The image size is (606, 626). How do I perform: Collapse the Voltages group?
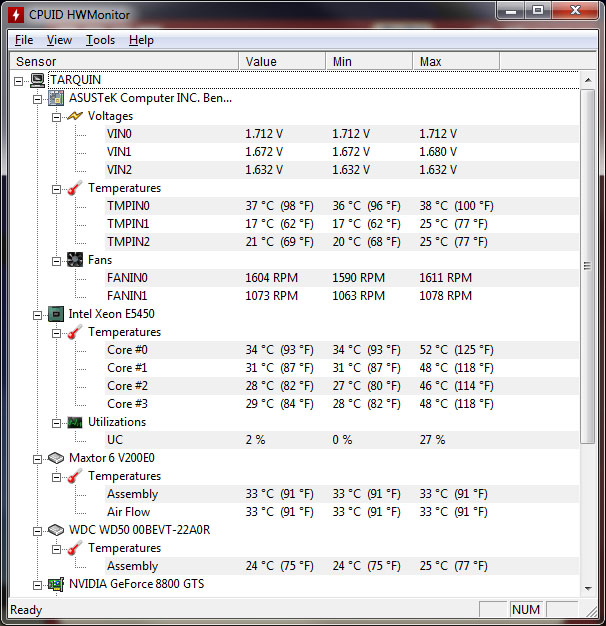[x=56, y=117]
